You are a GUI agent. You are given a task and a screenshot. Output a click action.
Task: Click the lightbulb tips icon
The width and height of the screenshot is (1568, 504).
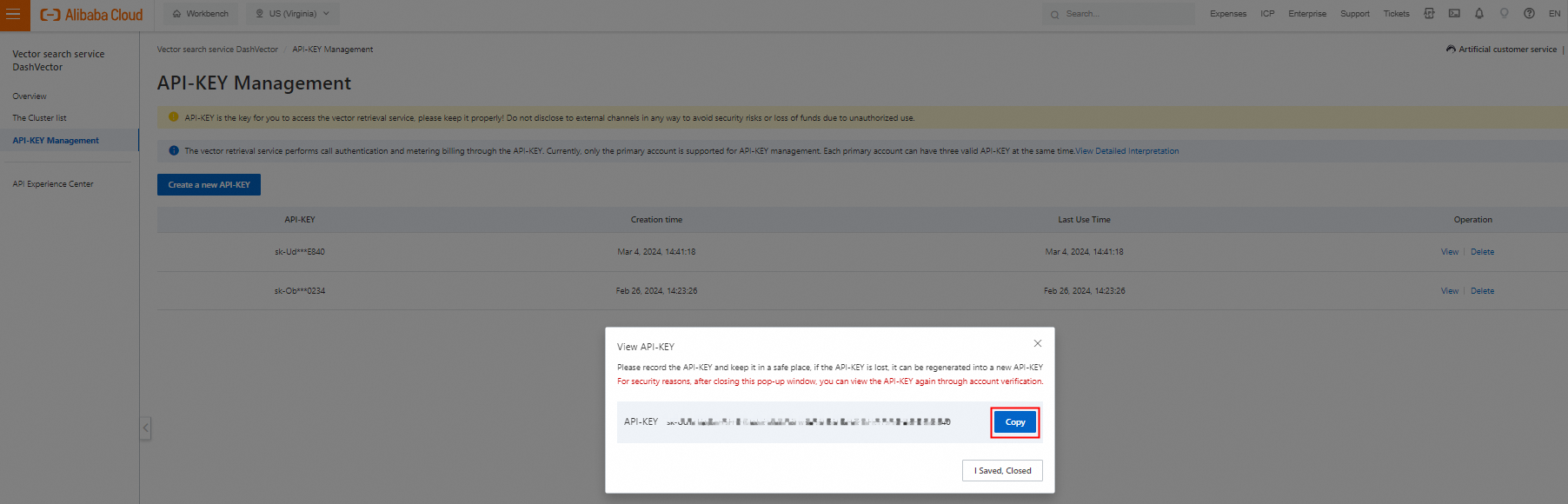(x=1504, y=13)
